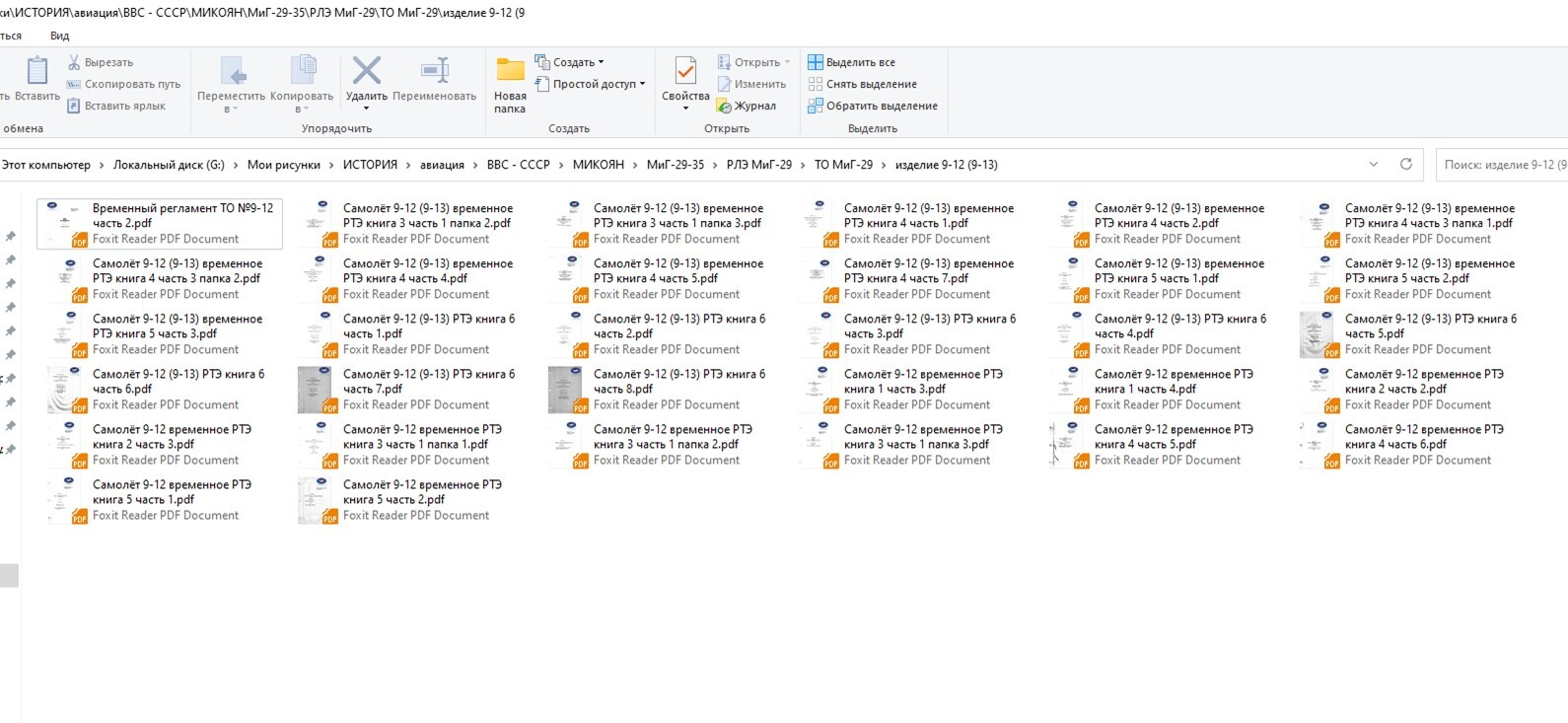The height and width of the screenshot is (723, 1568).
Task: Click the Переименовать icon
Action: tap(434, 71)
